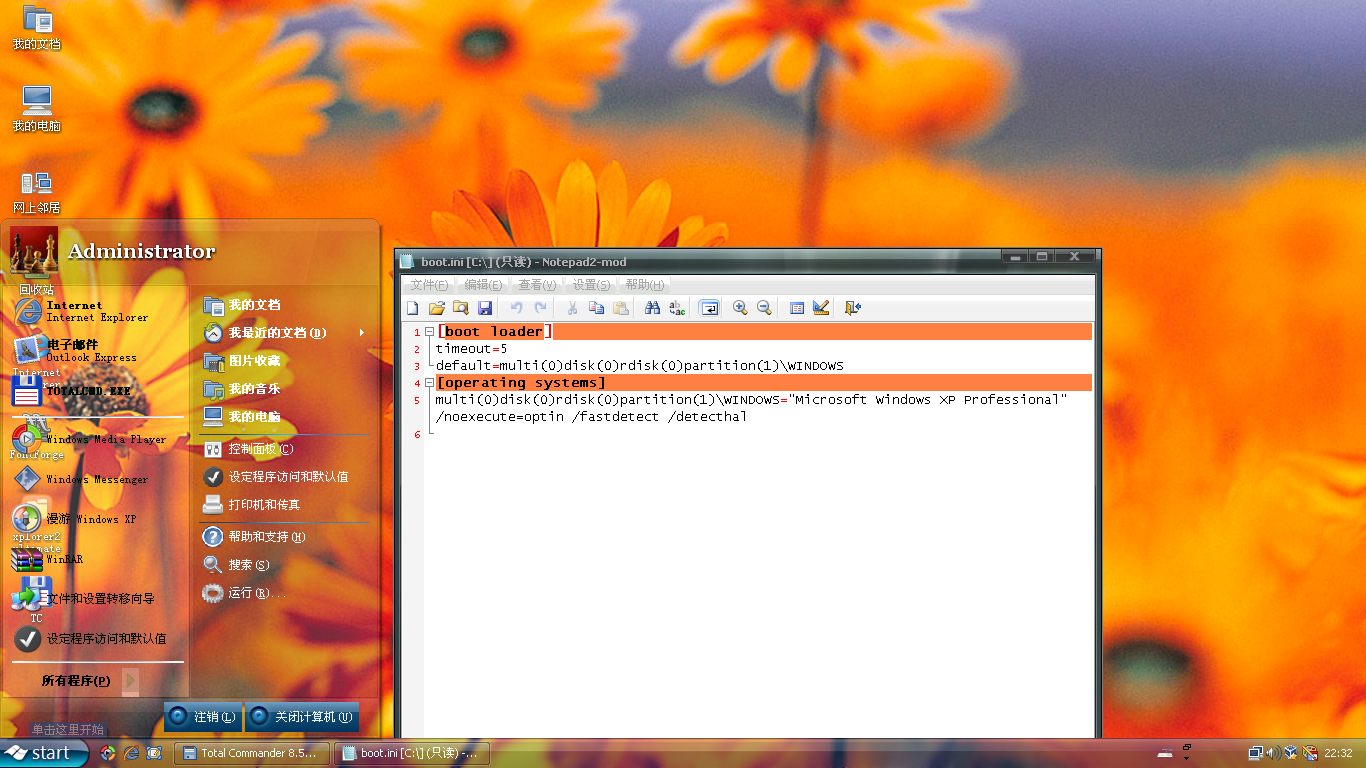
Task: Open 图片收藏 in the Start menu
Action: pyautogui.click(x=284, y=361)
